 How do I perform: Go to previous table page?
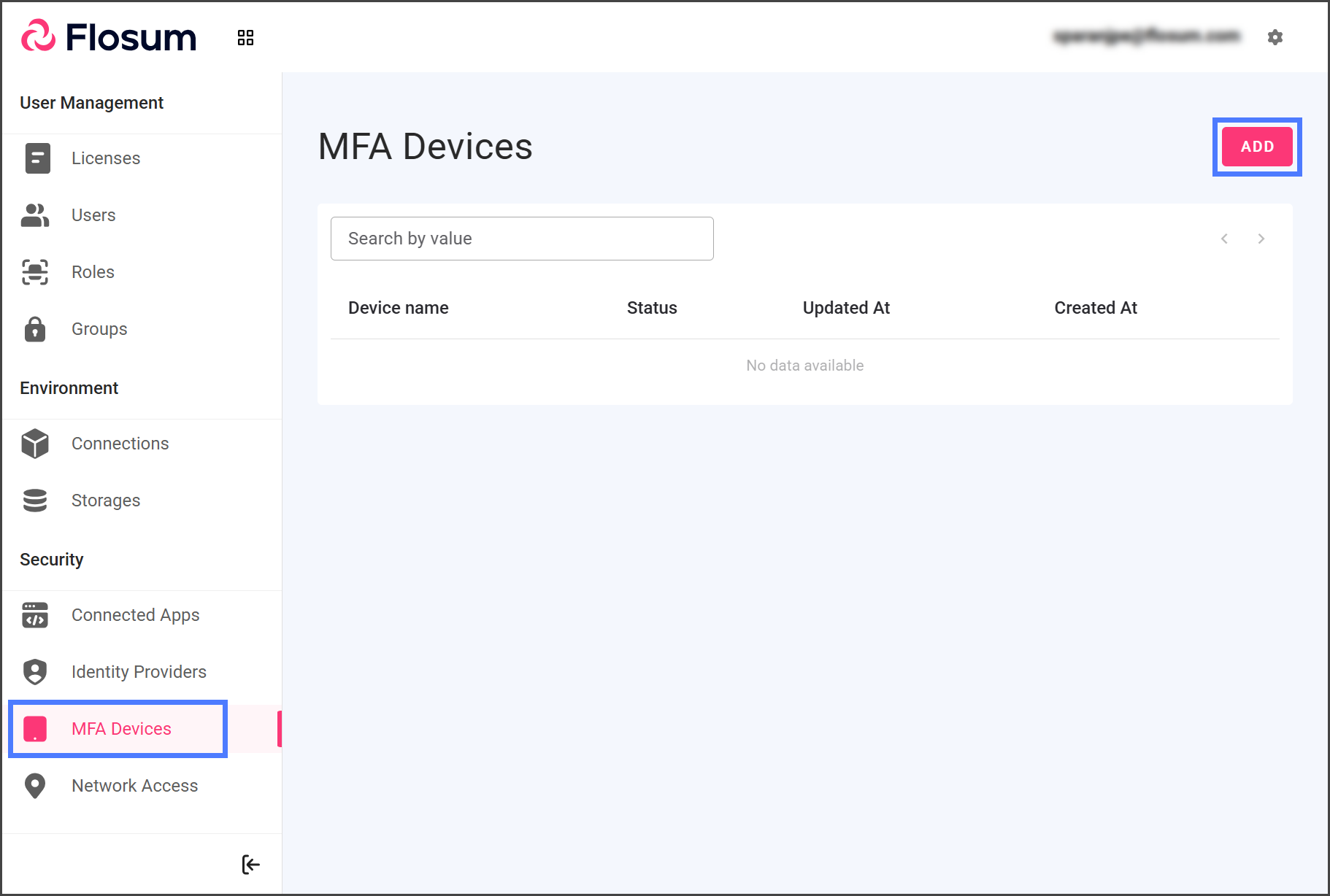[1224, 239]
